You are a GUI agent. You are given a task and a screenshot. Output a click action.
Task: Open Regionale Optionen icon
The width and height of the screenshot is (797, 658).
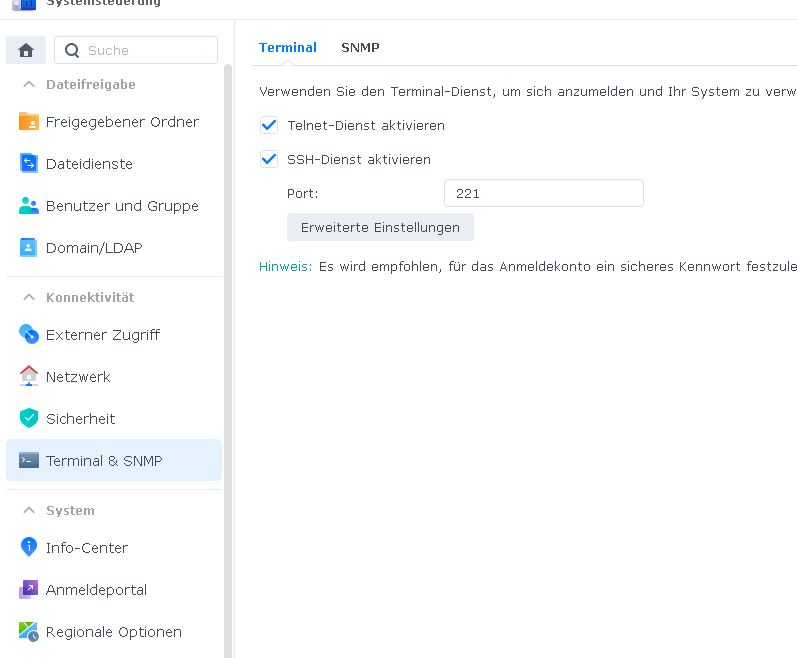28,632
